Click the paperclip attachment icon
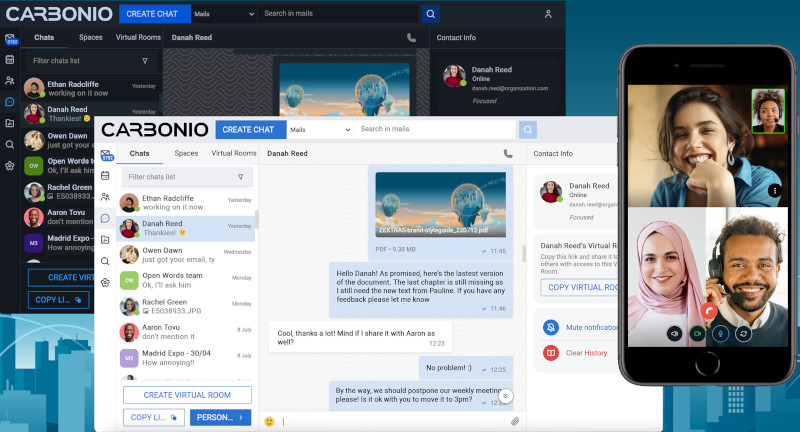This screenshot has height=432, width=800. [515, 421]
